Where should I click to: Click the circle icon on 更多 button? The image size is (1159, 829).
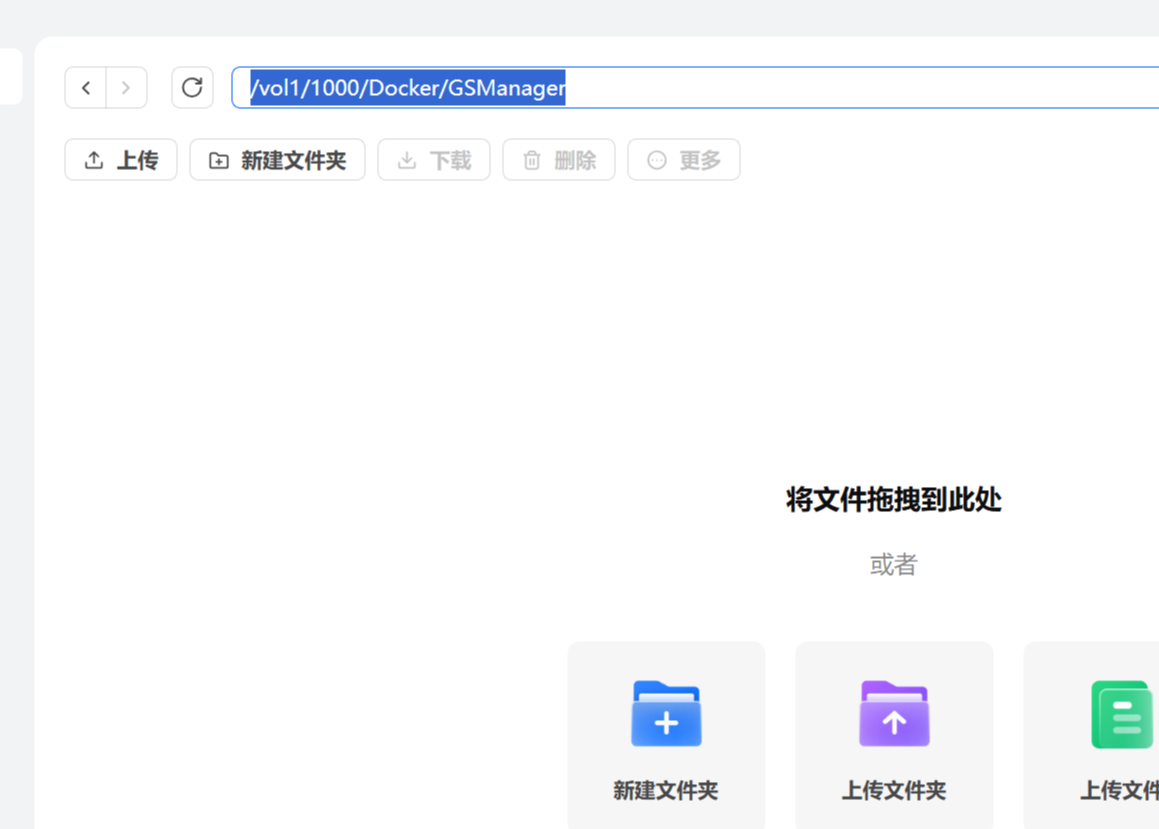658,159
